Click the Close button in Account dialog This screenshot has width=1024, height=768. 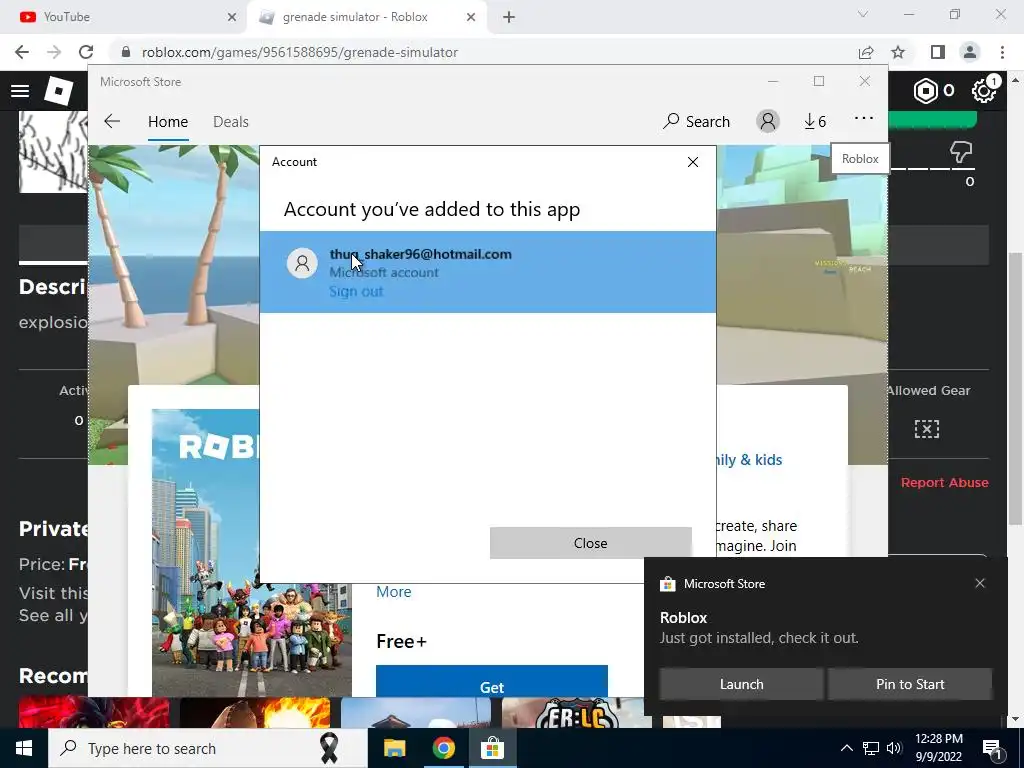pyautogui.click(x=590, y=543)
